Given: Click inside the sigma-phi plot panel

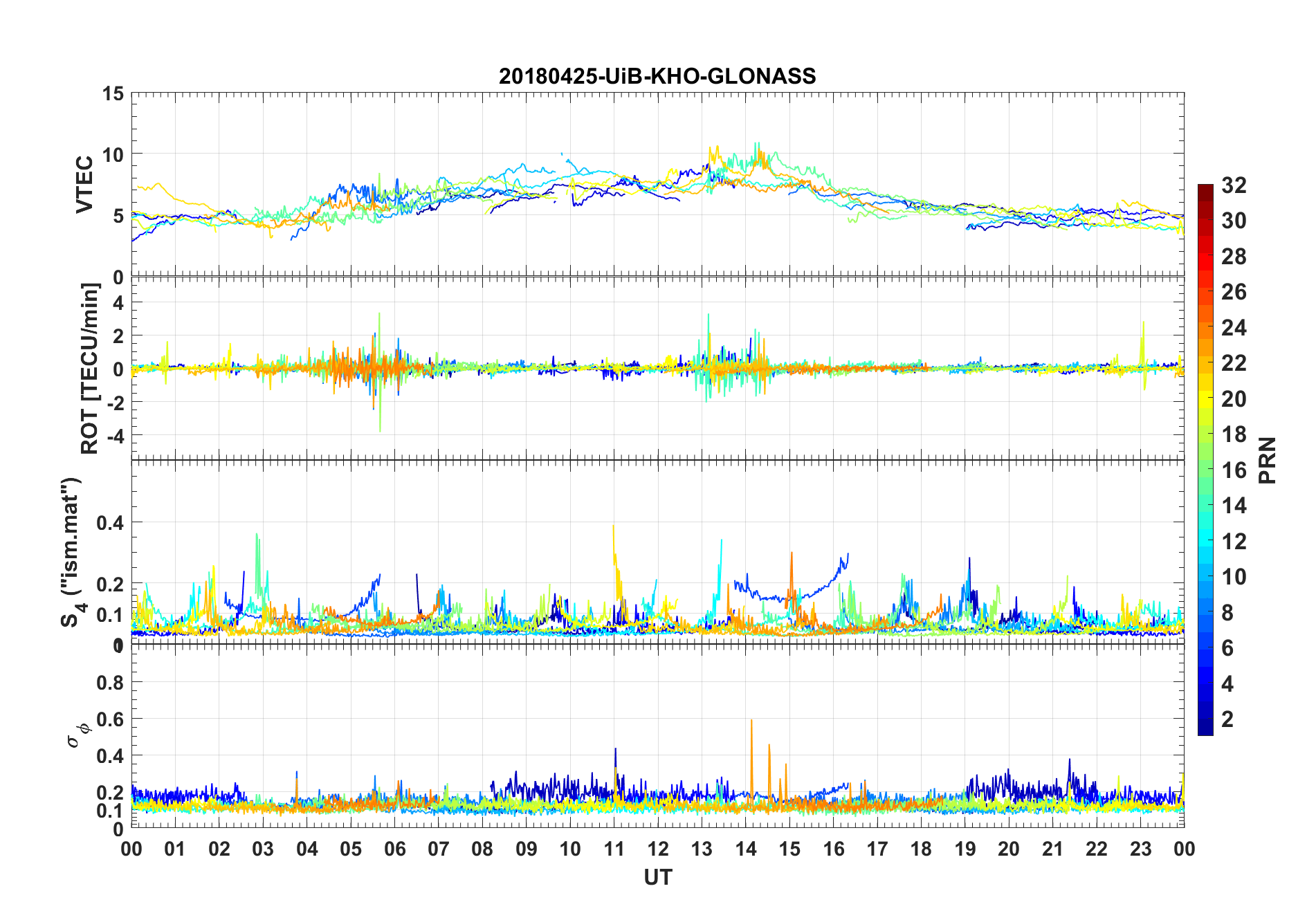Looking at the screenshot, I should (x=657, y=737).
